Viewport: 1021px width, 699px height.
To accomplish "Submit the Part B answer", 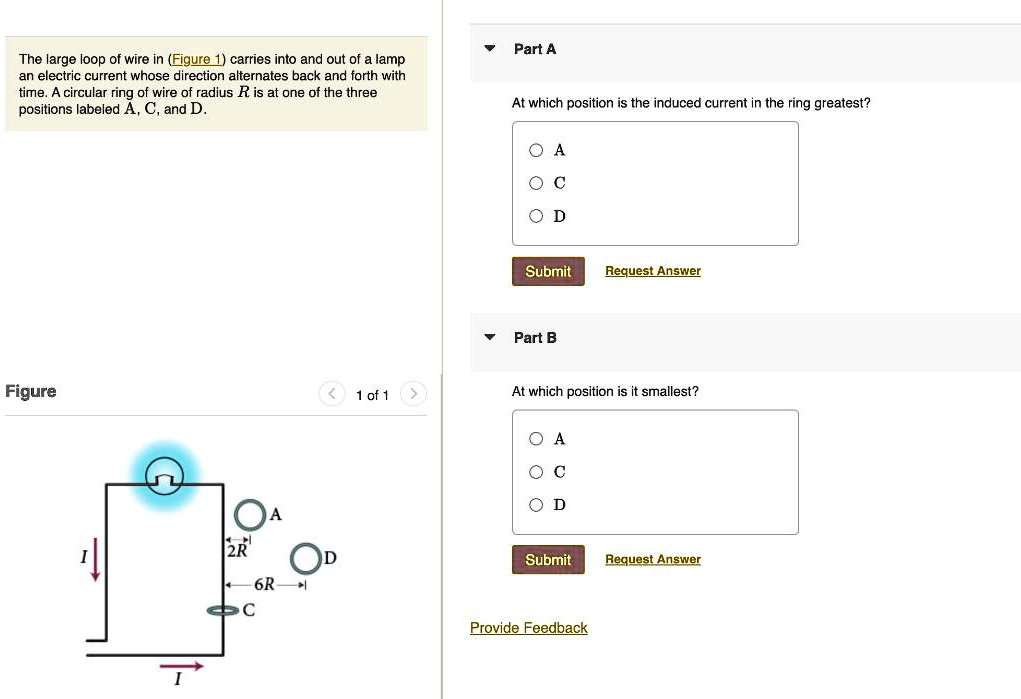I will pyautogui.click(x=547, y=559).
